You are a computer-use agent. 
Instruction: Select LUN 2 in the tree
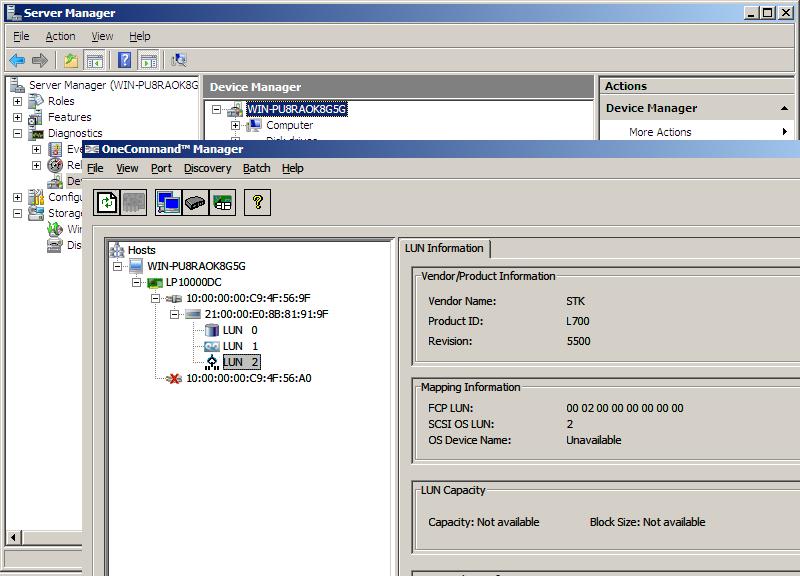(241, 362)
